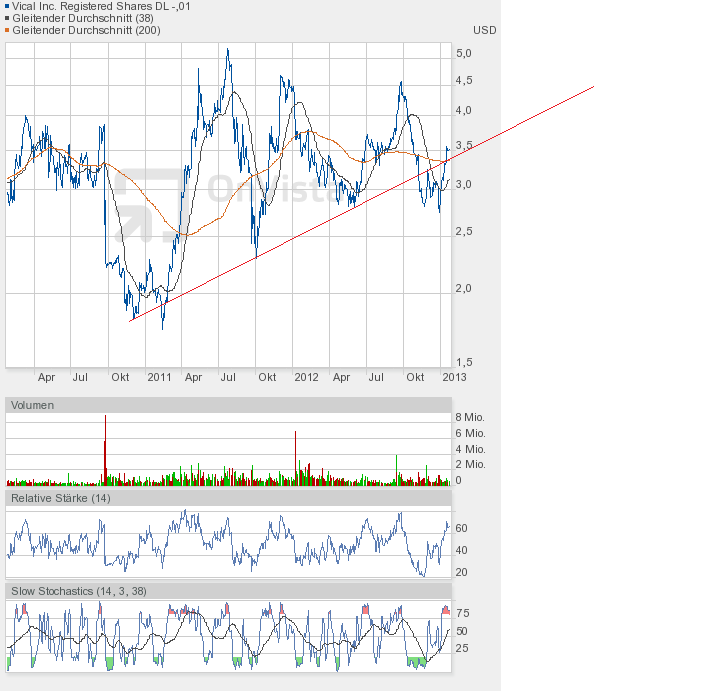Click the 2011 year label on time axis
This screenshot has height=691, width=725.
[x=160, y=377]
